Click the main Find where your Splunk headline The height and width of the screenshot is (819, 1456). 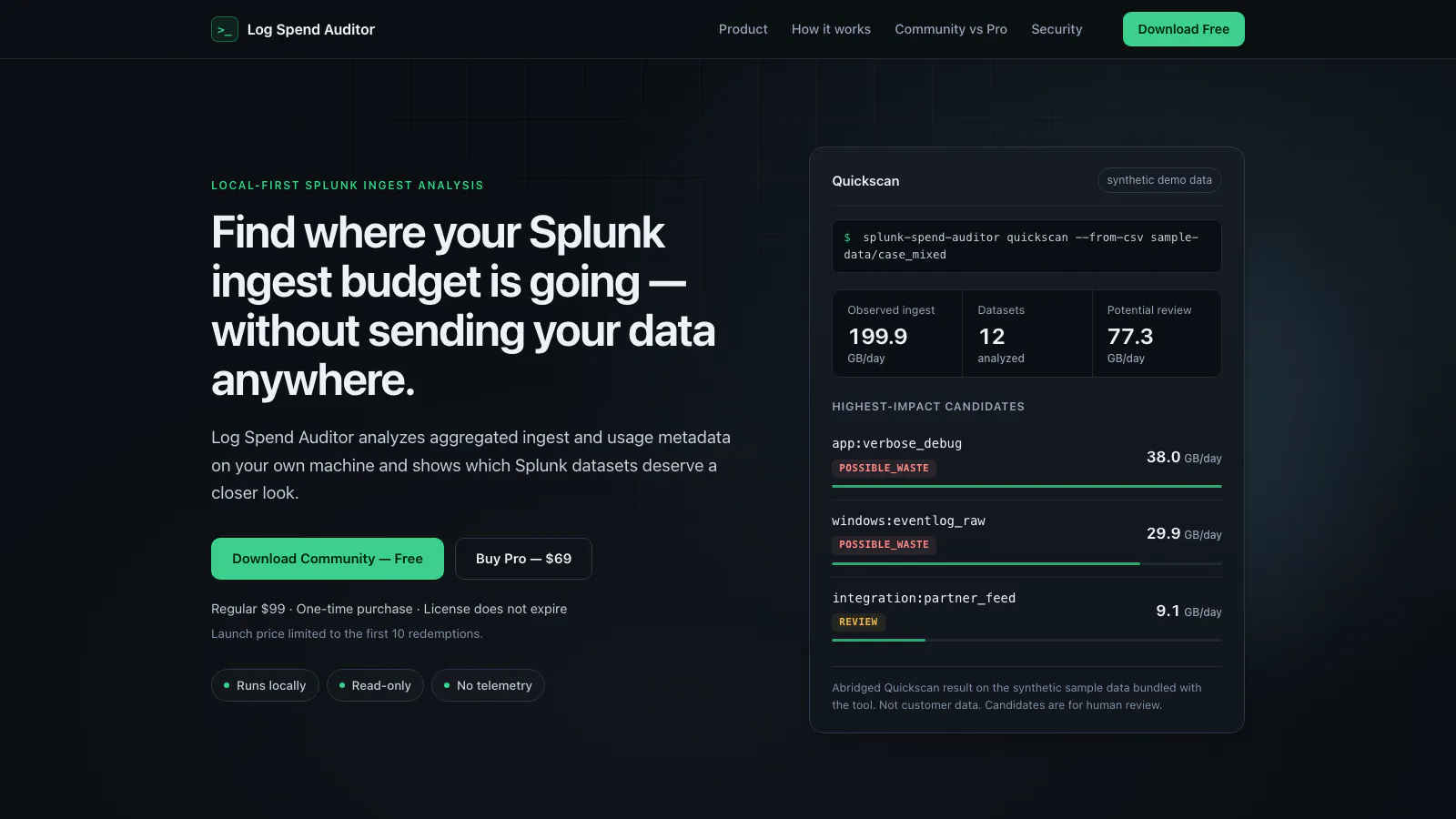tap(464, 307)
